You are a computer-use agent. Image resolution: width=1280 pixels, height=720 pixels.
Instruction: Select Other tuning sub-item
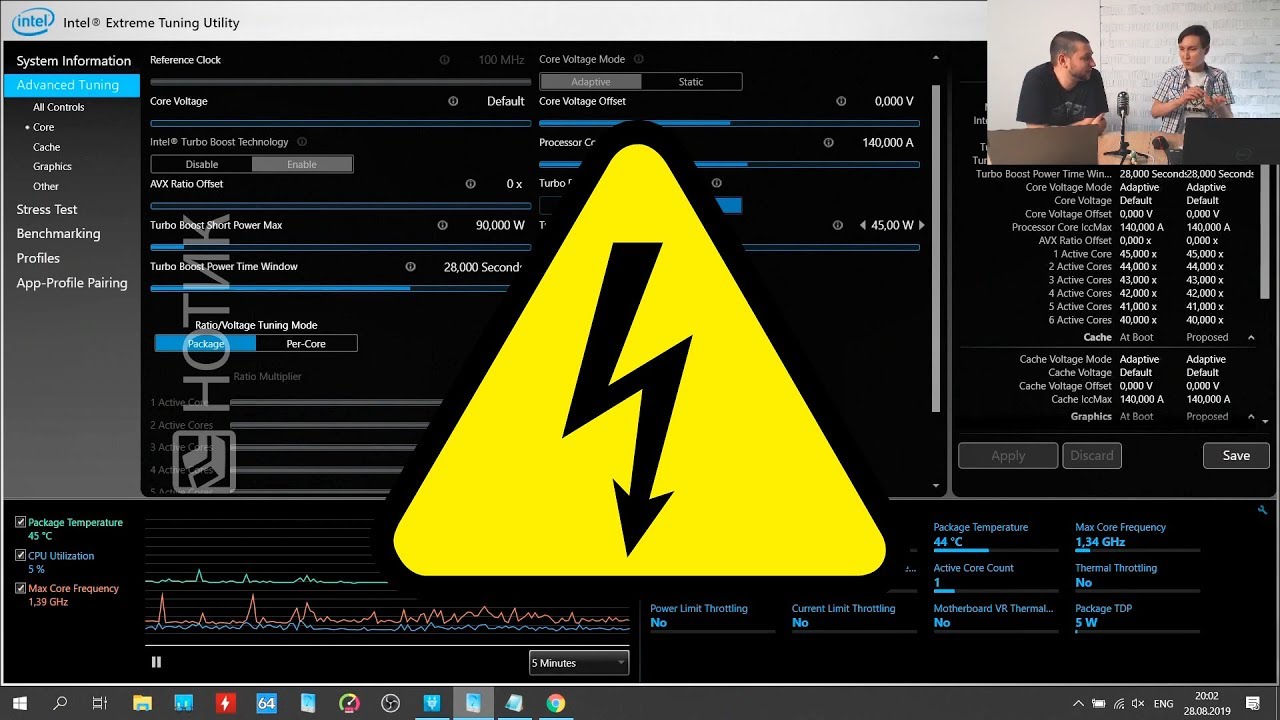pyautogui.click(x=46, y=186)
